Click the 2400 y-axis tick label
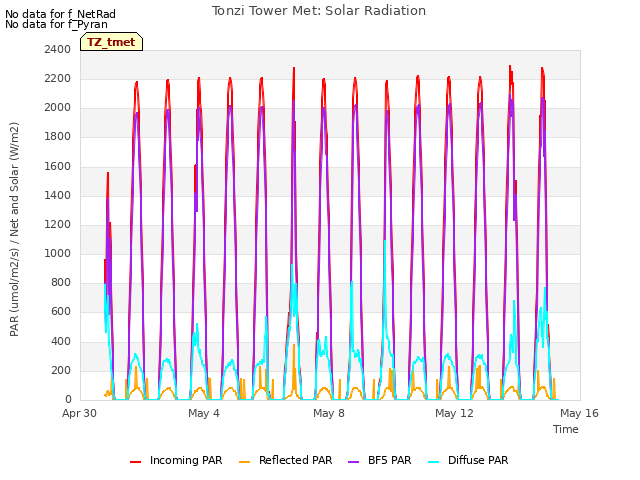 tap(58, 49)
